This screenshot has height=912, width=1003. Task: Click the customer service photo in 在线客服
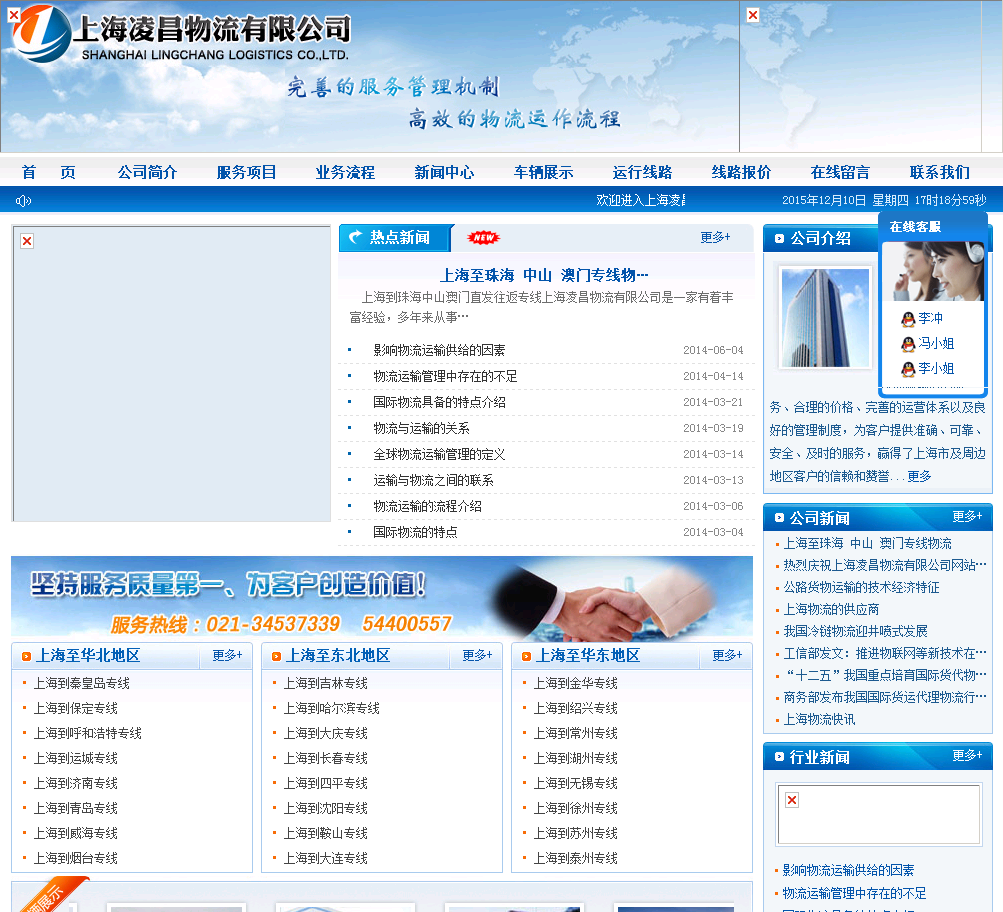(x=934, y=271)
